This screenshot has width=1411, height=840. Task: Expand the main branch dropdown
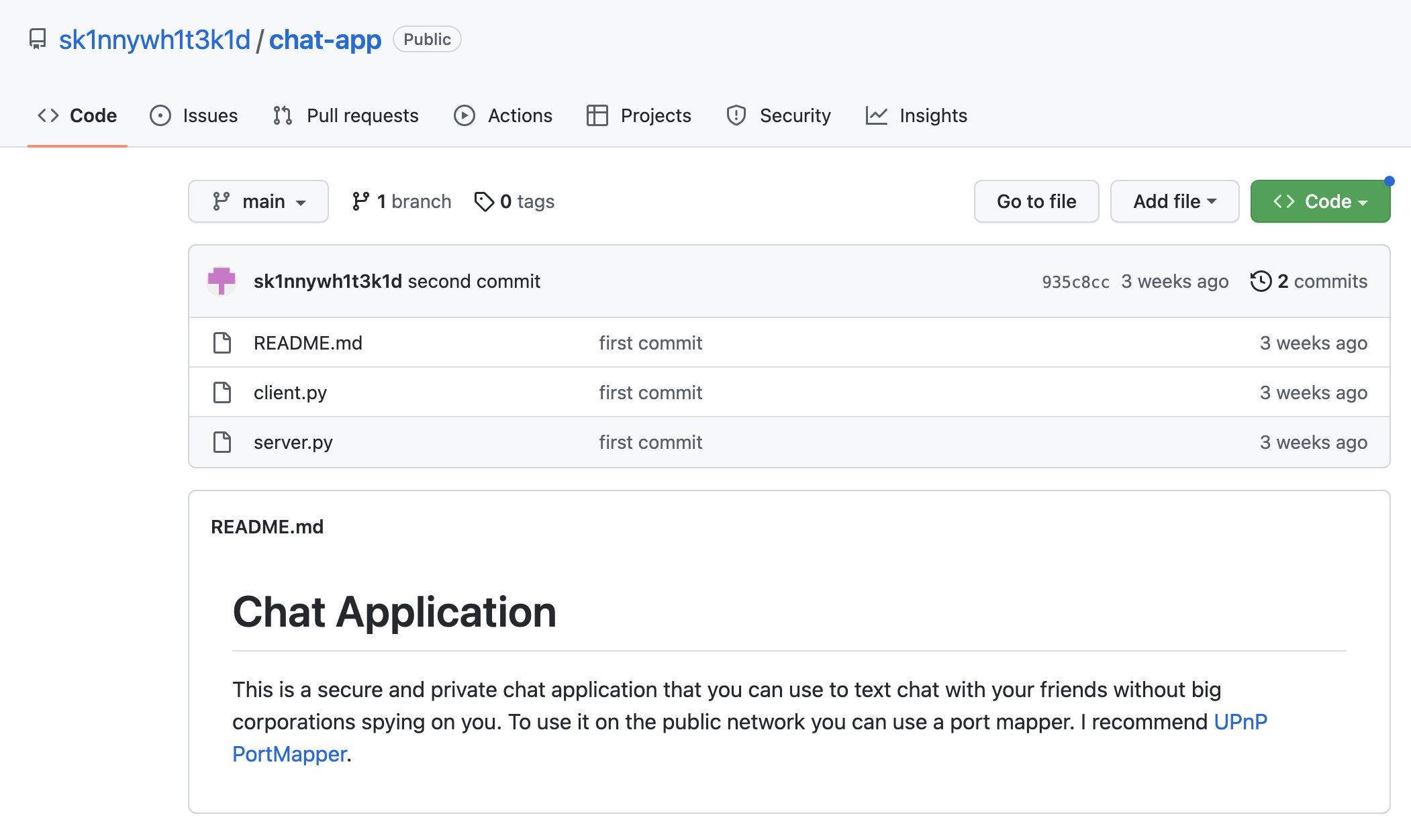click(258, 201)
